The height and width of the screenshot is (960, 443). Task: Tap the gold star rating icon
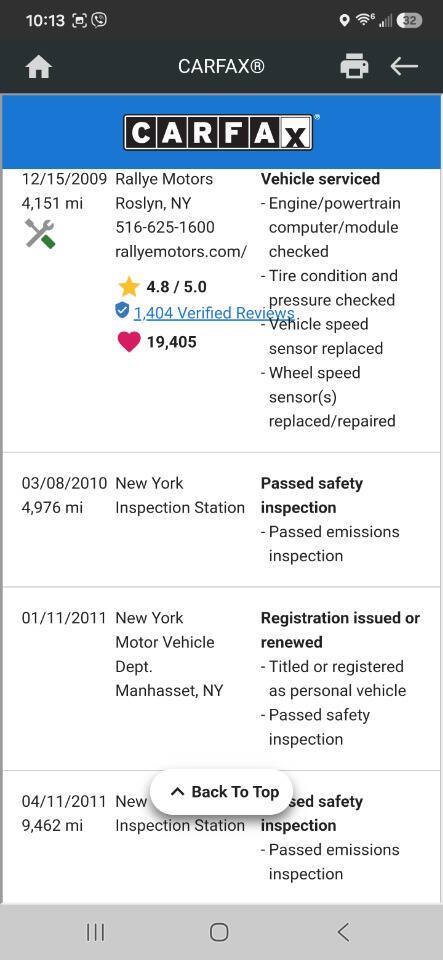point(128,287)
